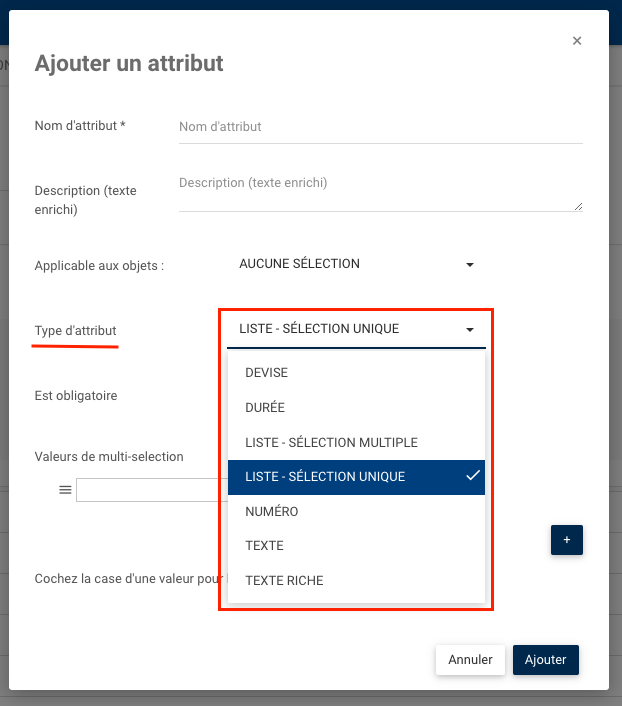
Task: Choose the TEXTE option
Action: click(x=264, y=546)
